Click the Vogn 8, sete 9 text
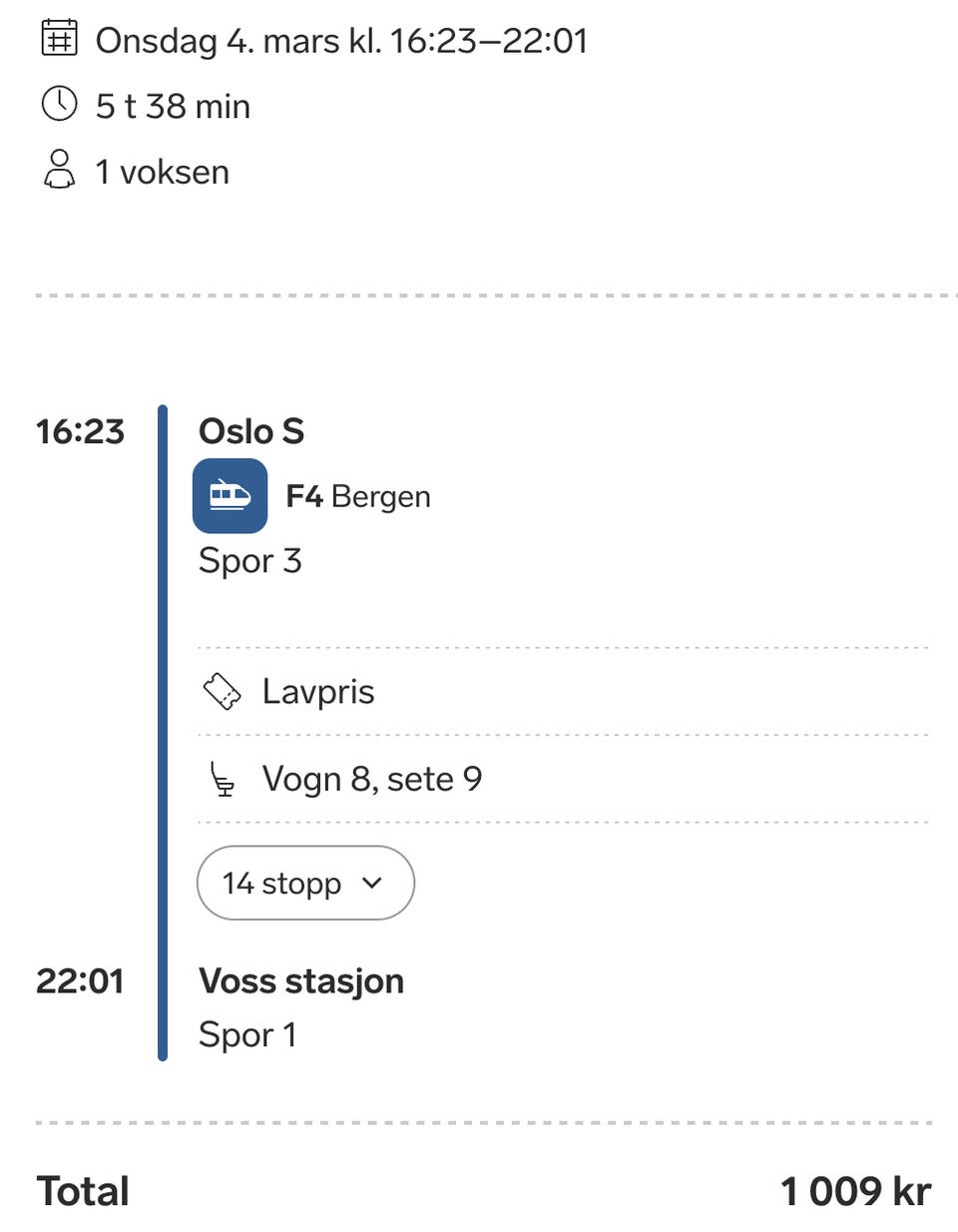This screenshot has height=1232, width=958. pyautogui.click(x=372, y=779)
